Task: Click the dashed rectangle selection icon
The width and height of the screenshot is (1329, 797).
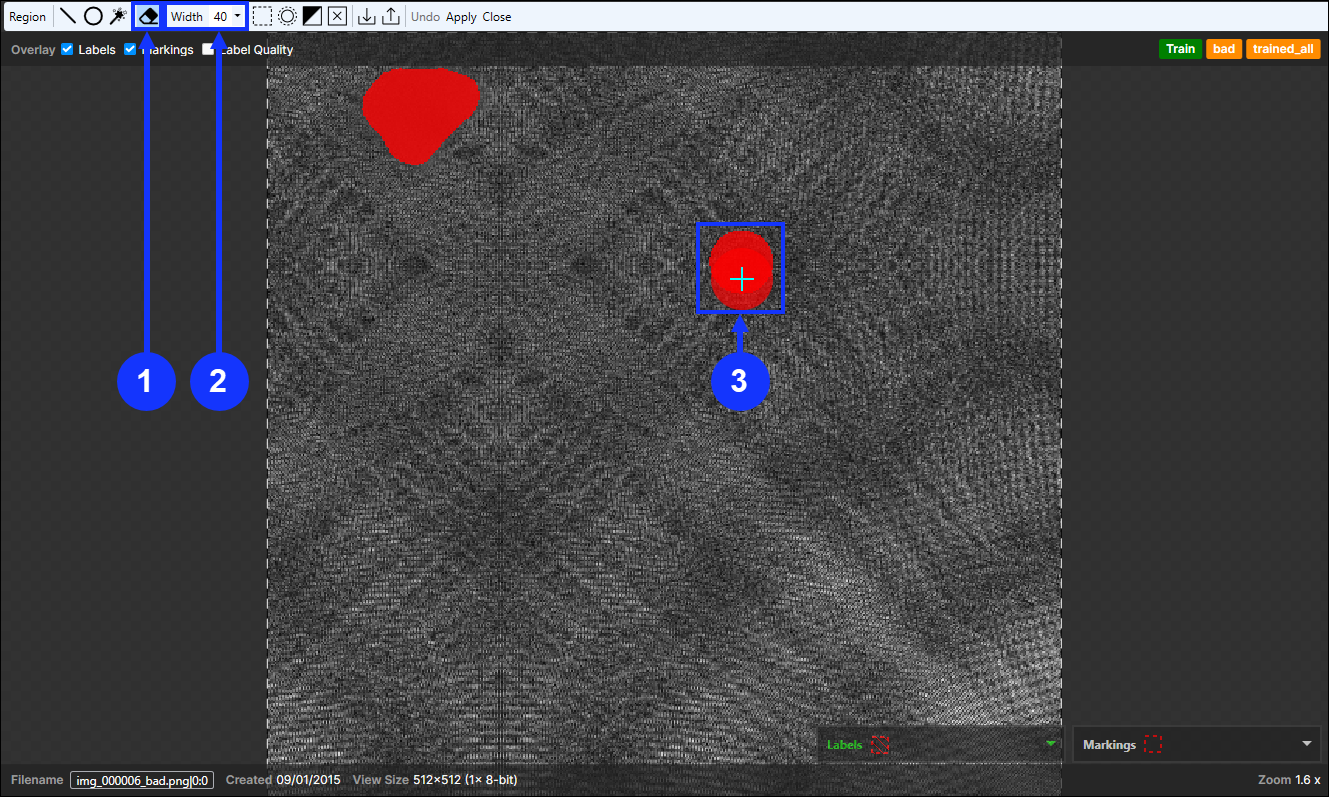Action: [x=262, y=16]
